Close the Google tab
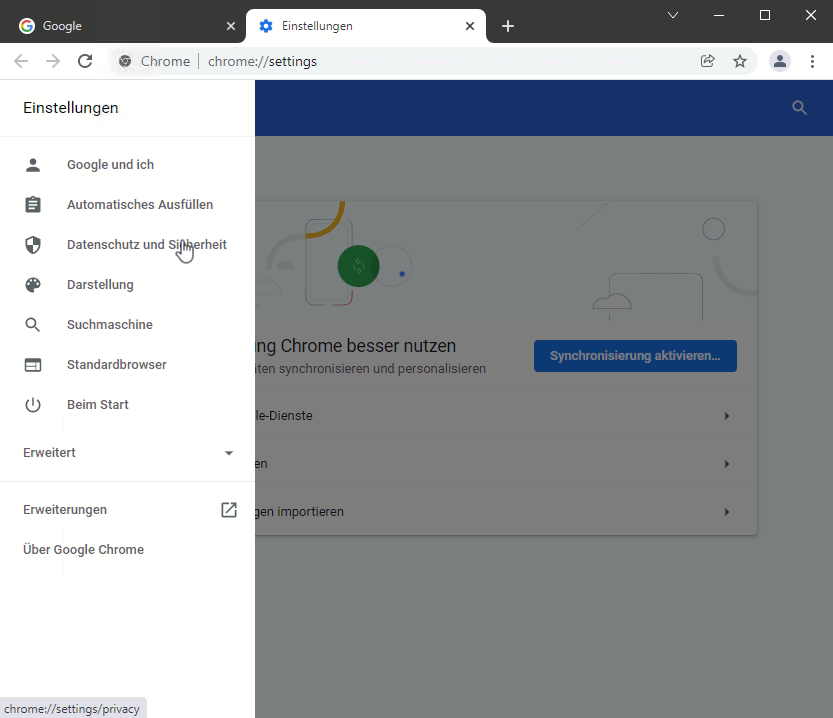The width and height of the screenshot is (833, 718). [x=231, y=25]
